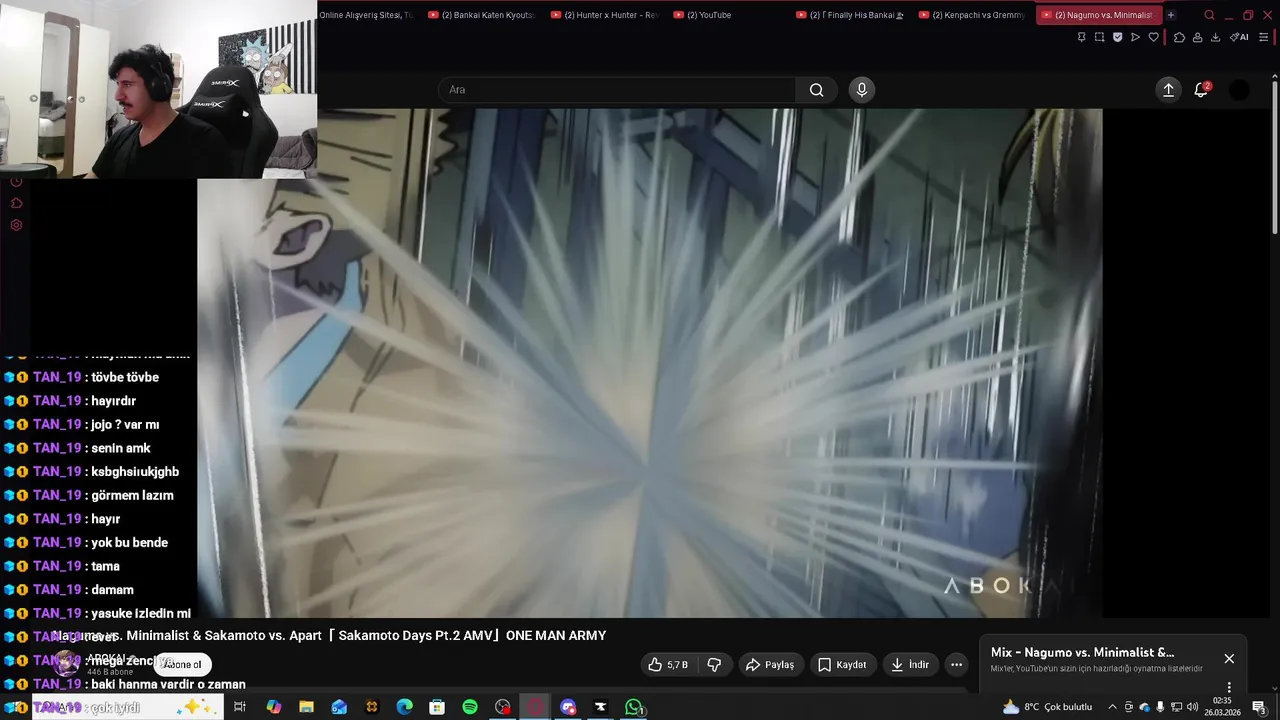Open Task View in taskbar
Image resolution: width=1280 pixels, height=720 pixels.
click(x=240, y=707)
